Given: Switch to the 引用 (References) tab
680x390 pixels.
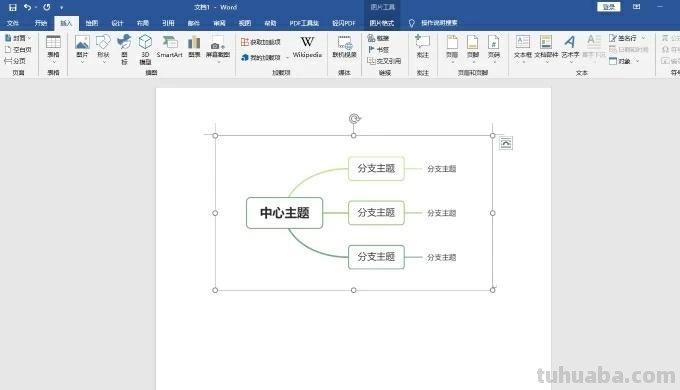Looking at the screenshot, I should (168, 23).
